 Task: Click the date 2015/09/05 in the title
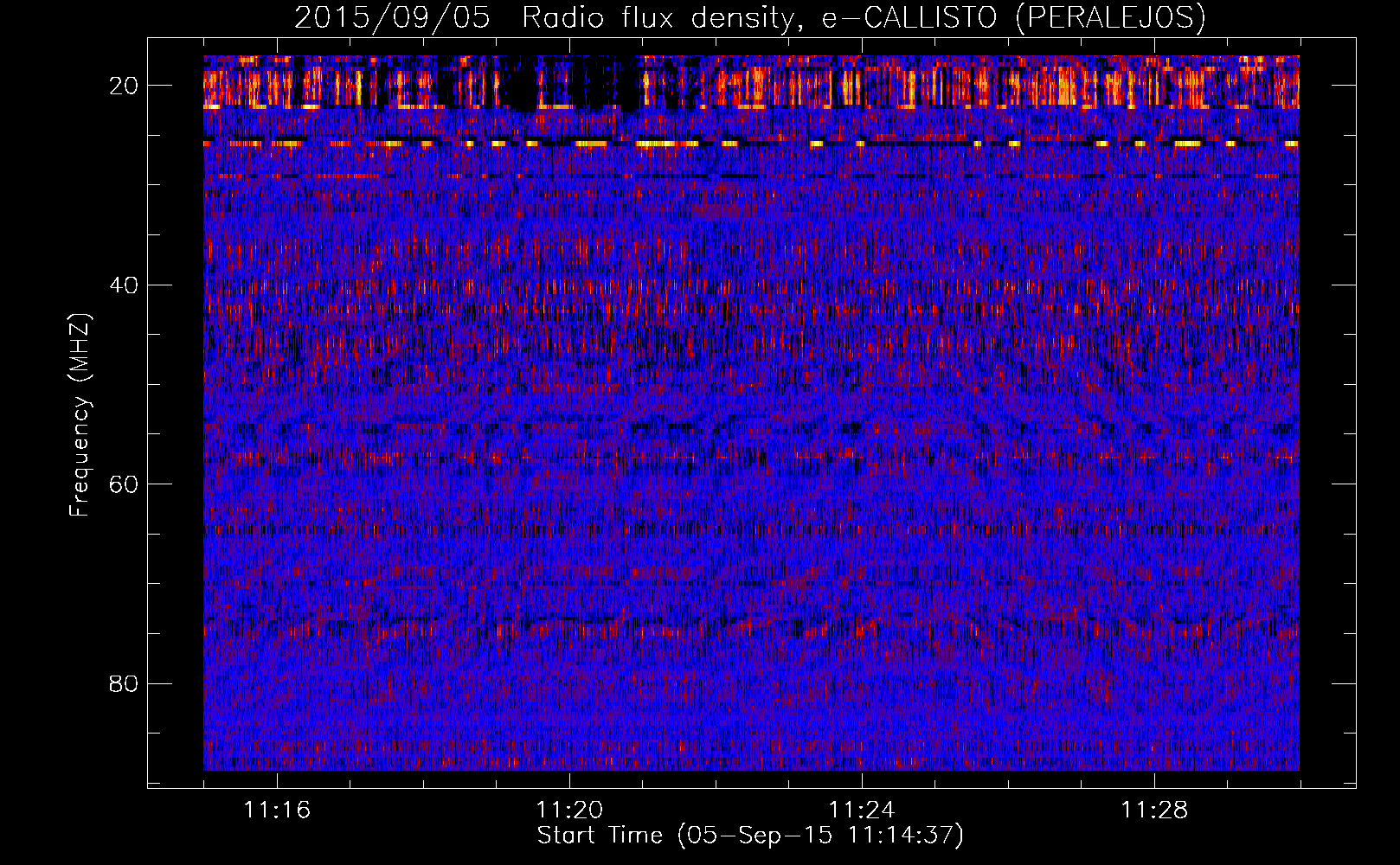coord(392,17)
